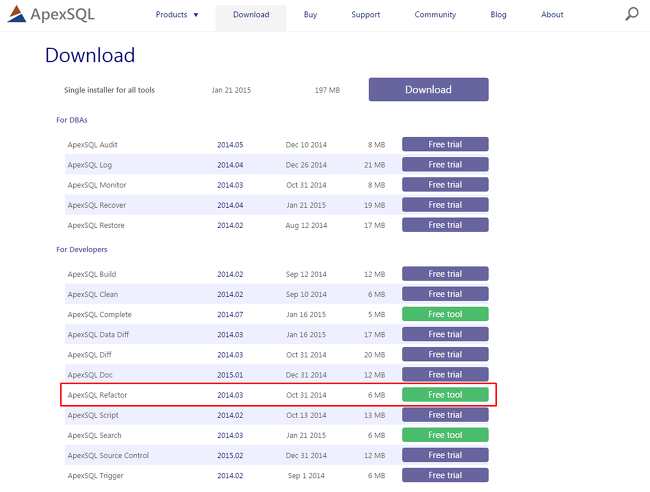Click the Single installer for all tools label
The height and width of the screenshot is (492, 650).
[109, 90]
